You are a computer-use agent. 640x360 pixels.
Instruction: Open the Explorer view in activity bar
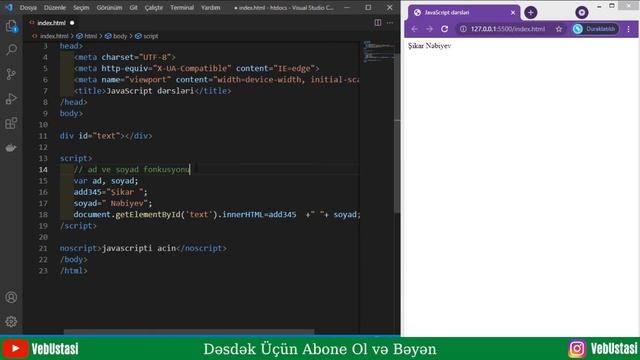(x=11, y=27)
